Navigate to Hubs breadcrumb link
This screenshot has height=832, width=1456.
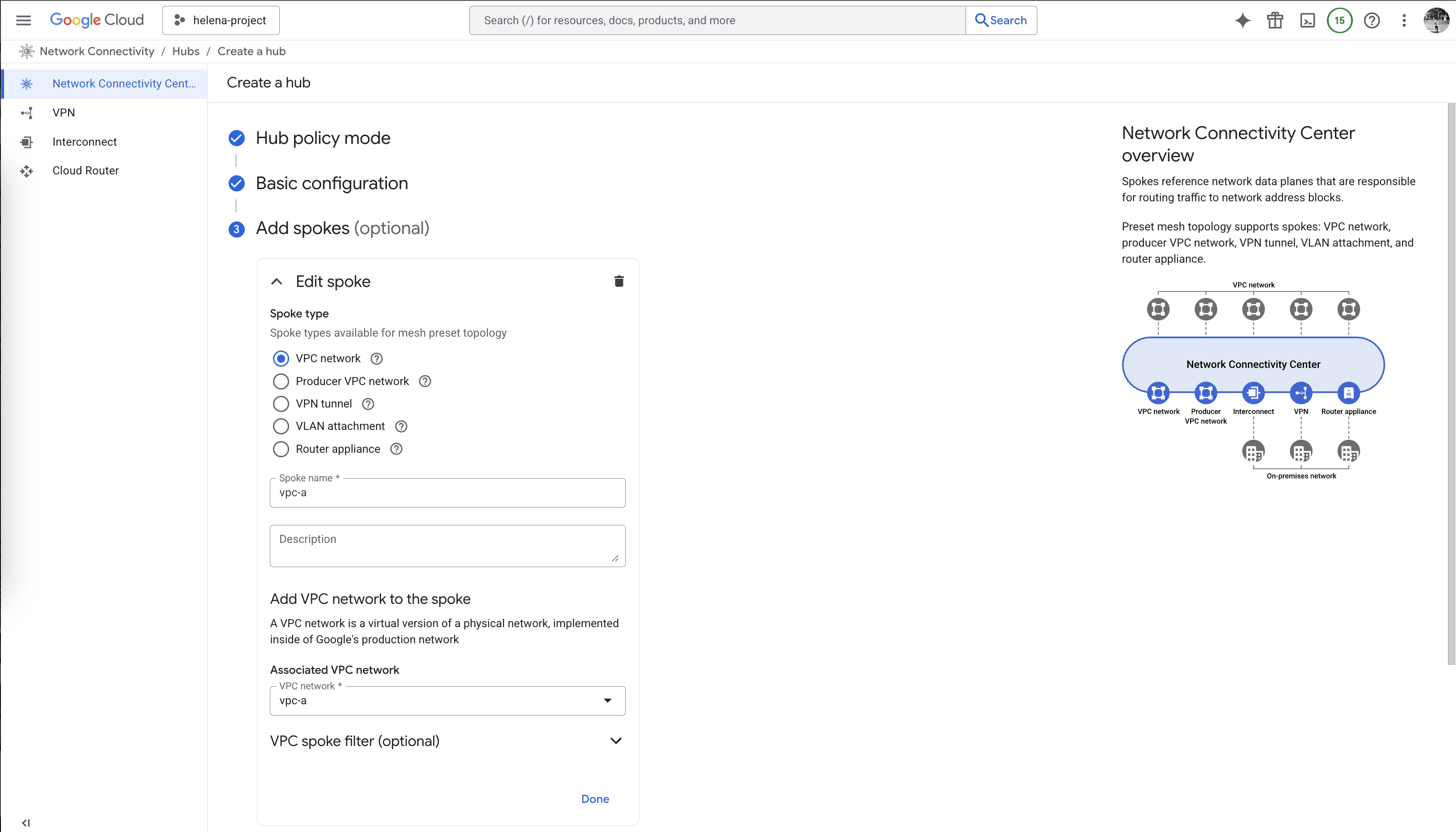pyautogui.click(x=186, y=52)
